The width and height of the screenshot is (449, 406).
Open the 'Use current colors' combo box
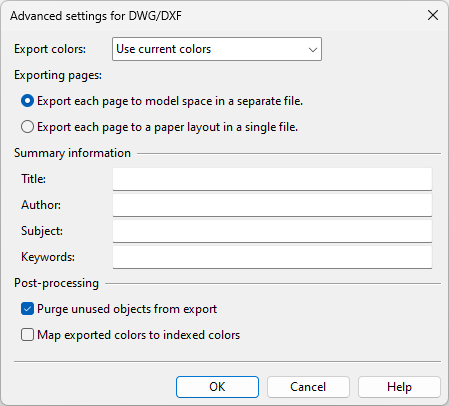point(217,49)
